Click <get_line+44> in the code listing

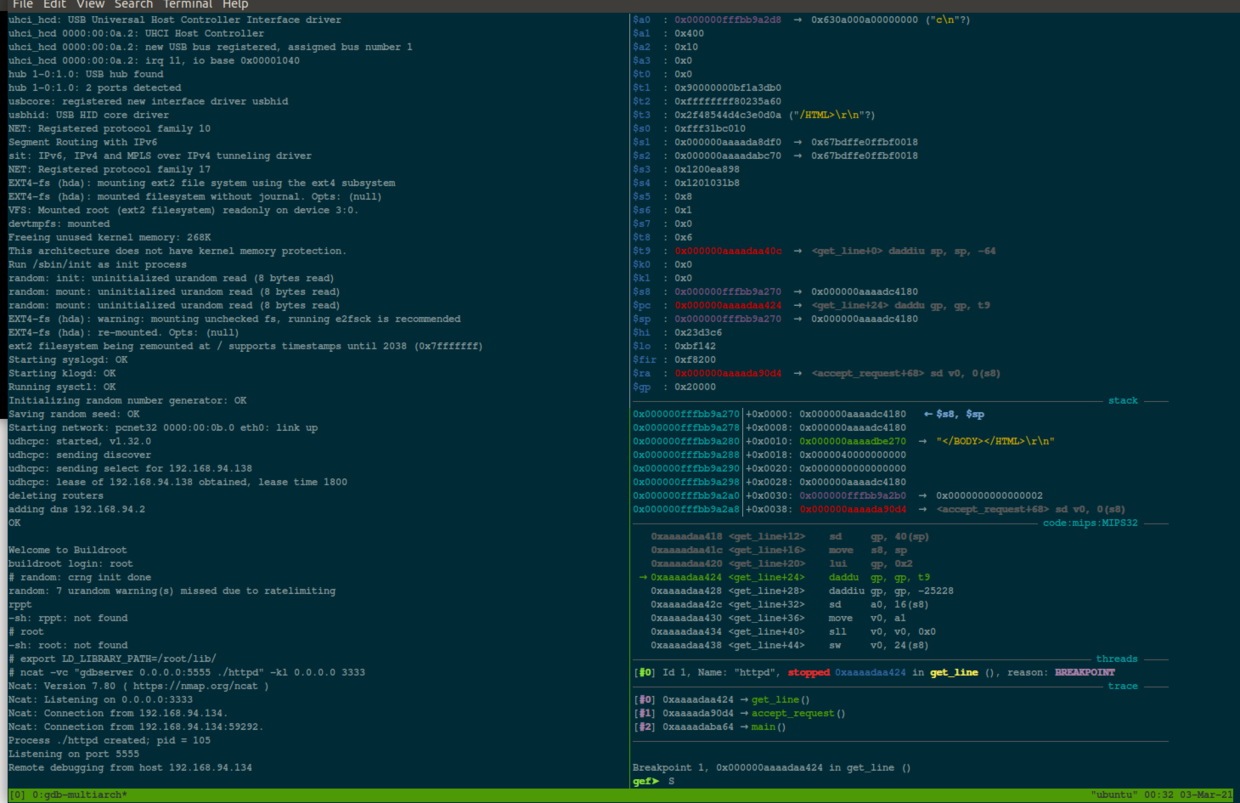[767, 645]
